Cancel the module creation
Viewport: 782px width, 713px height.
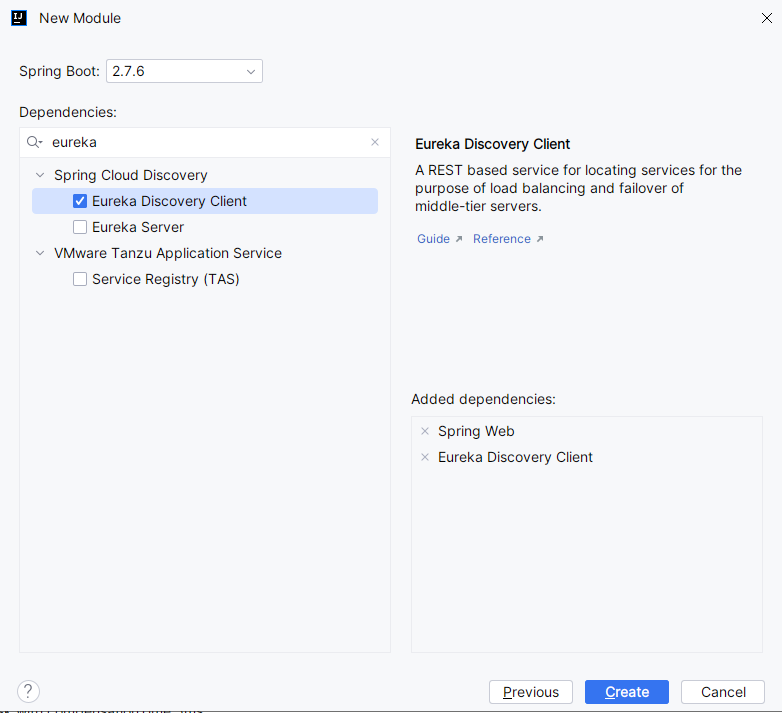(722, 692)
